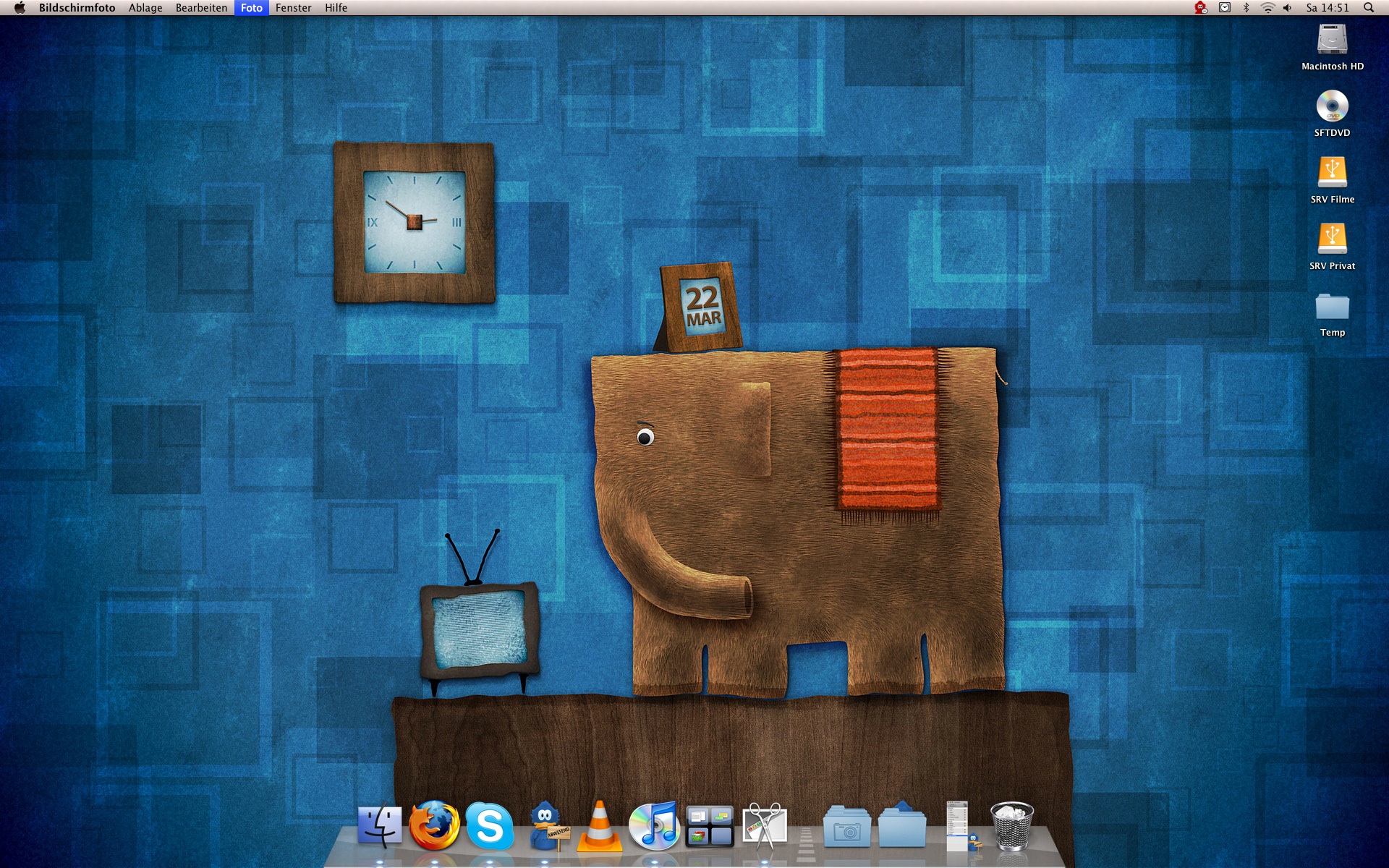Select the Macintosh HD desktop drive

(x=1332, y=41)
